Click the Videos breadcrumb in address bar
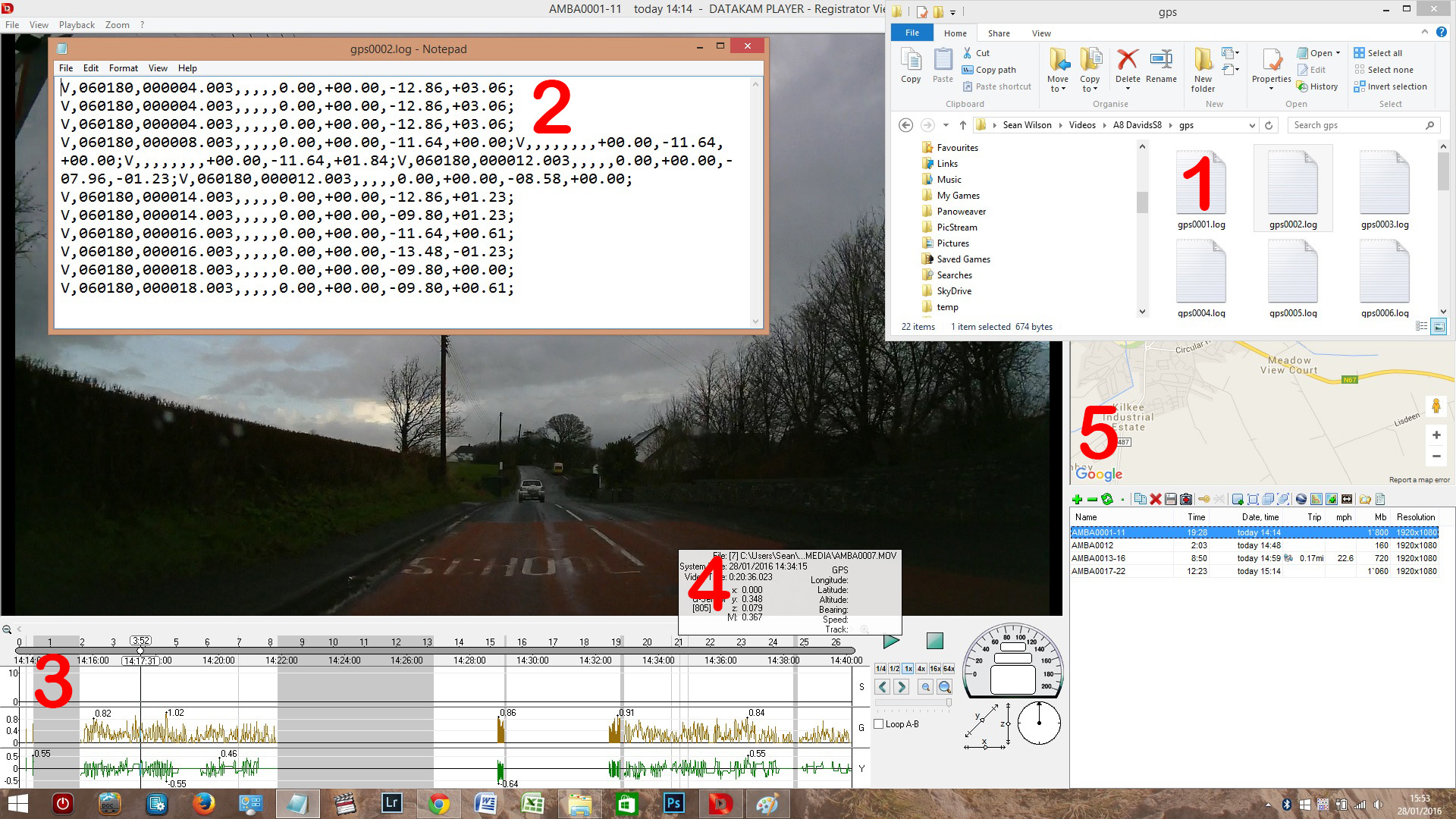The width and height of the screenshot is (1456, 819). (x=1082, y=125)
